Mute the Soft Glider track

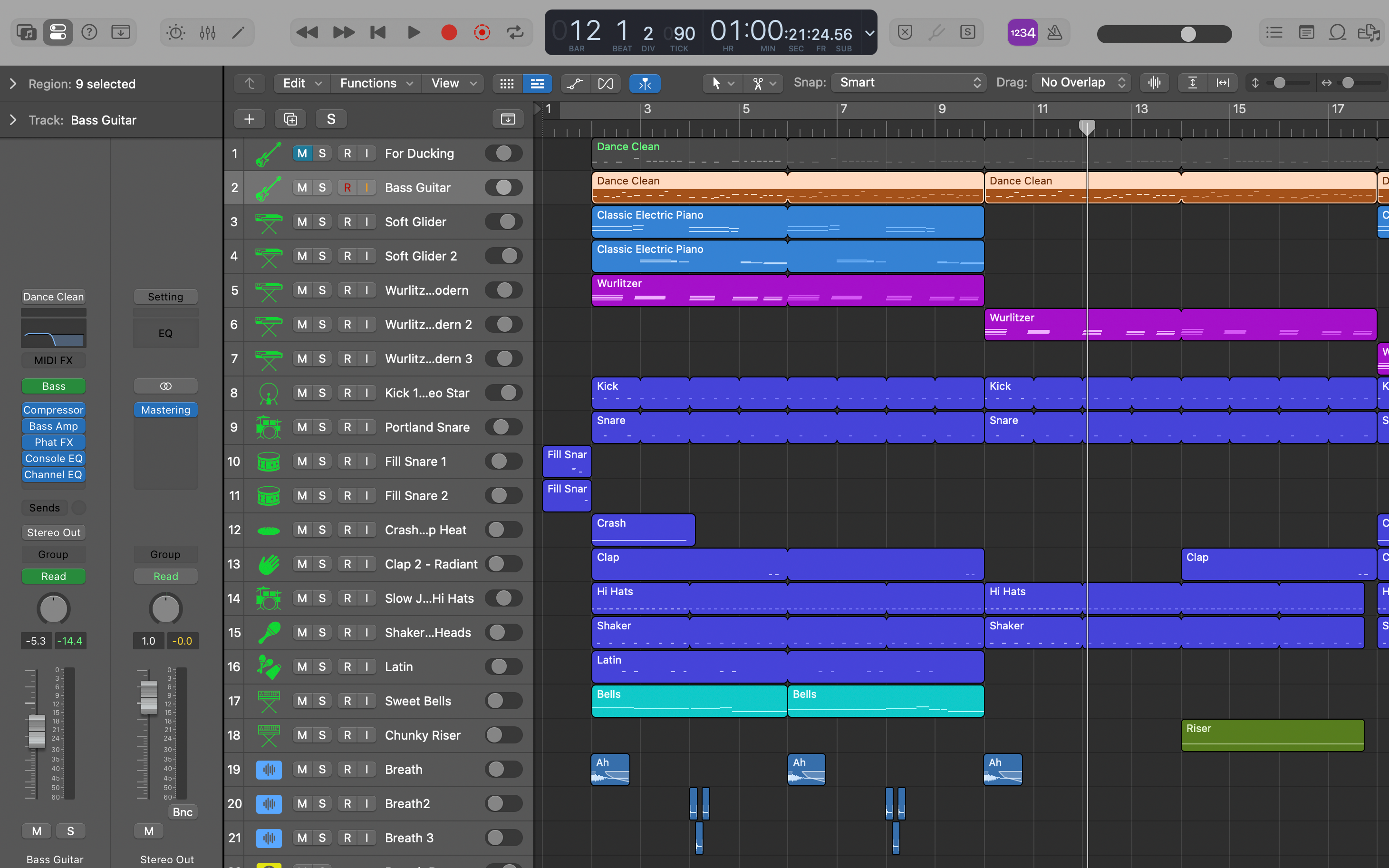tap(302, 222)
